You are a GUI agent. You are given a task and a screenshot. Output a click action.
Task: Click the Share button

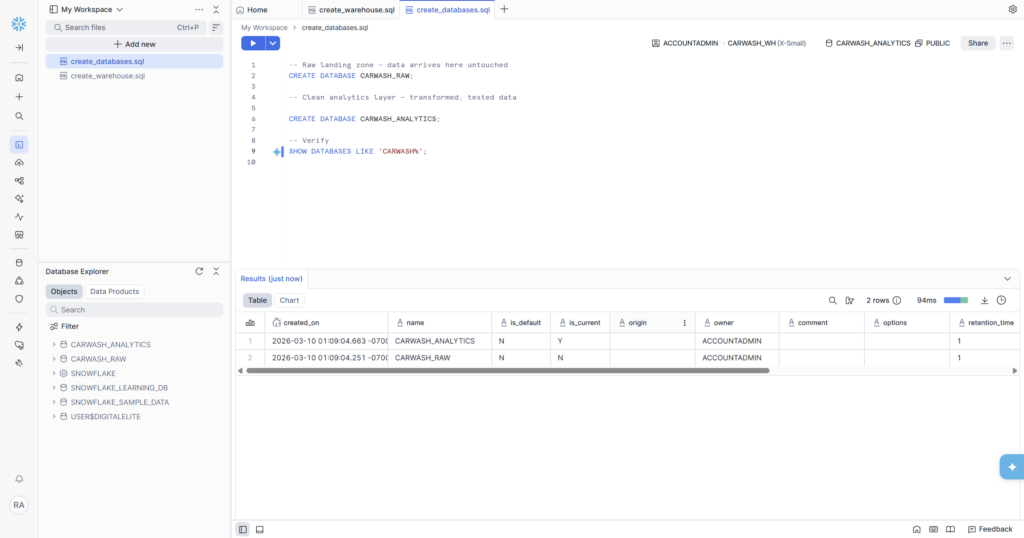point(977,43)
